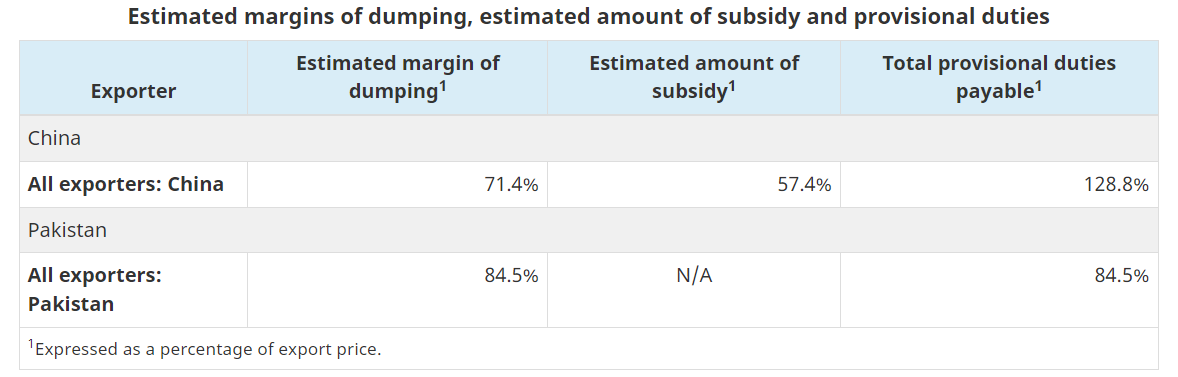Click Pakistan's 84.5% dumping margin cell
Viewport: 1178px width, 377px height.
click(x=397, y=290)
